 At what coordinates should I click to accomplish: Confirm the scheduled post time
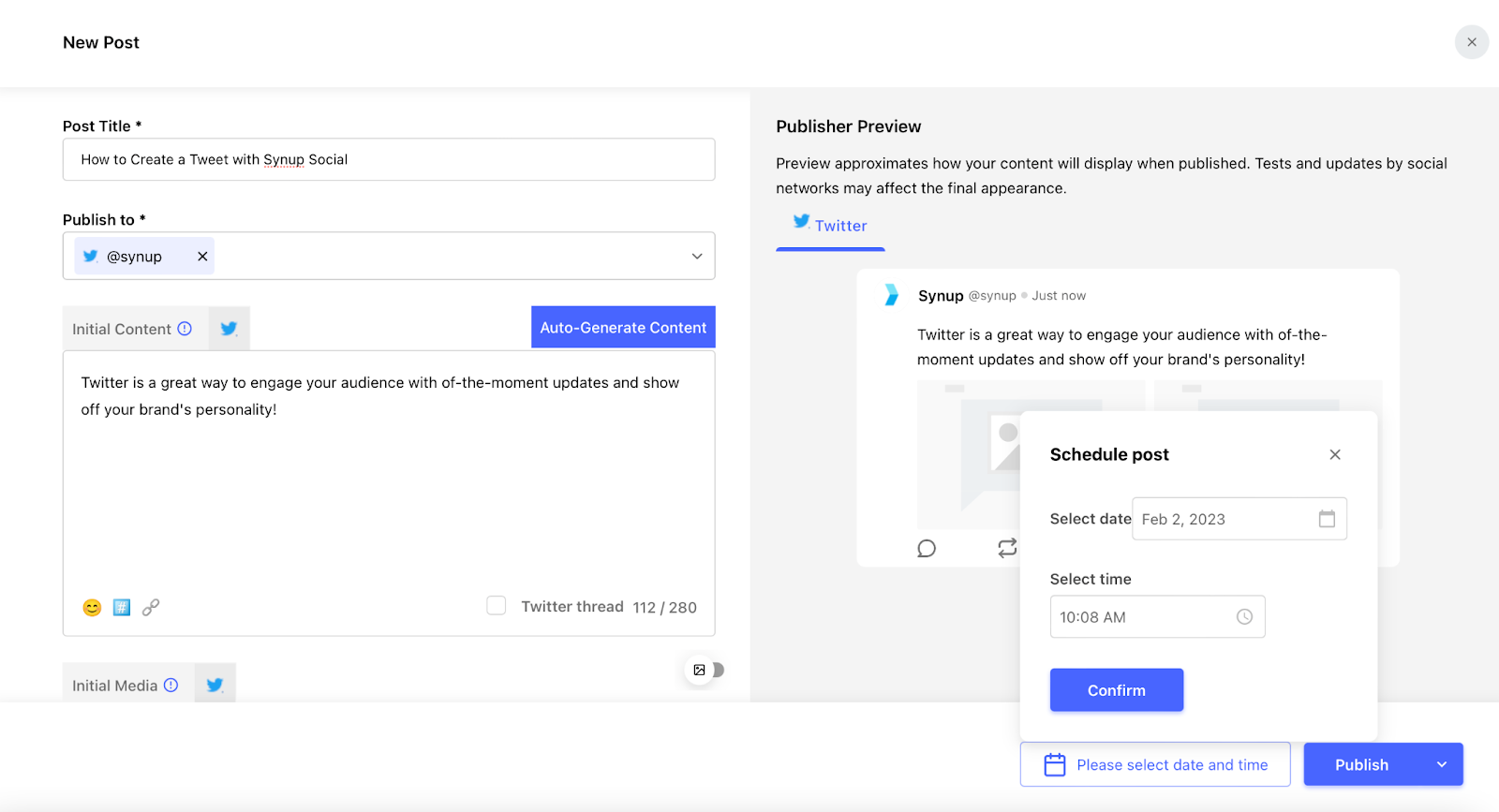coord(1116,690)
